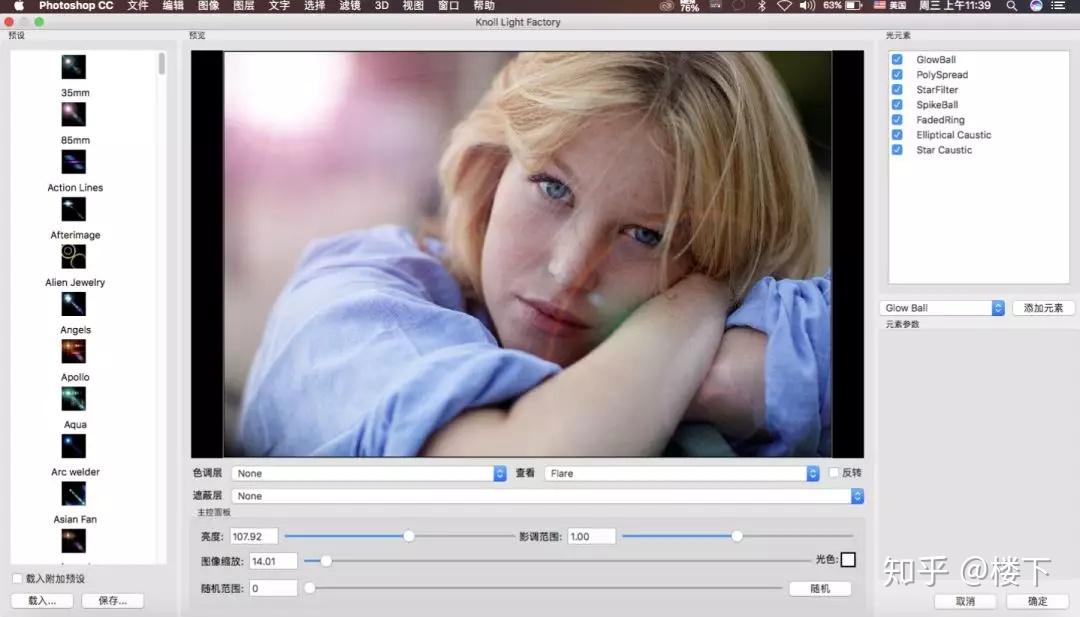Click the 载入... button
Screen dimensions: 1080x617
coord(43,600)
